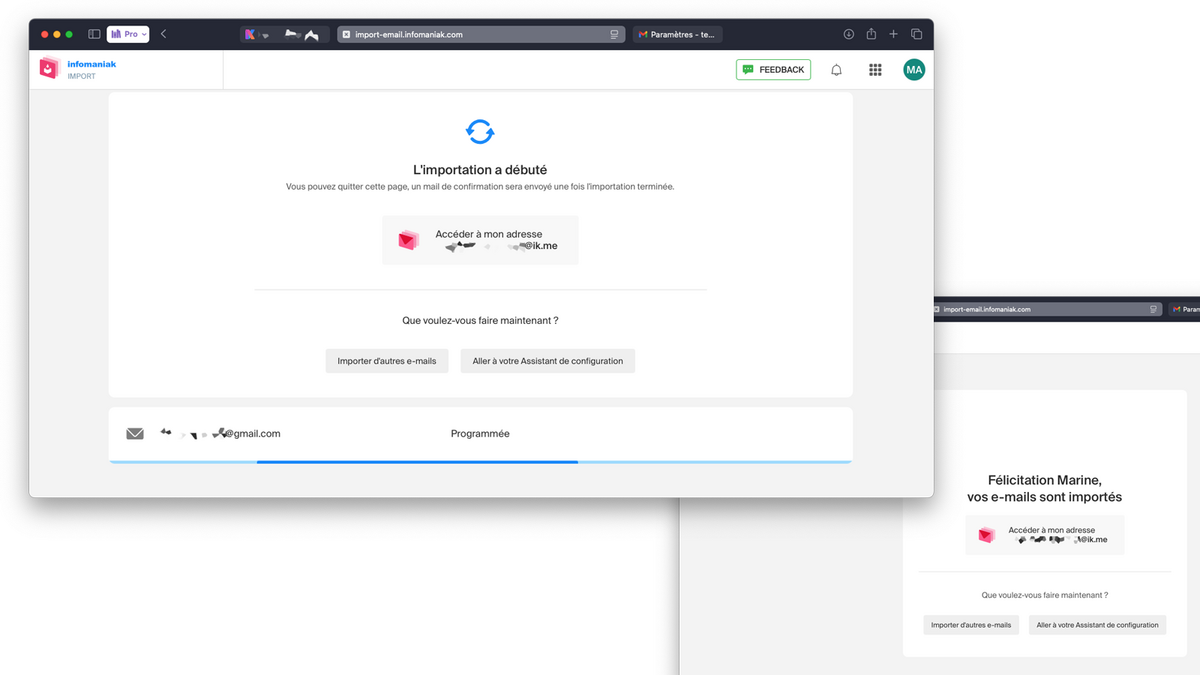Open the Pro profile dropdown
Viewport: 1200px width, 675px height.
[128, 34]
